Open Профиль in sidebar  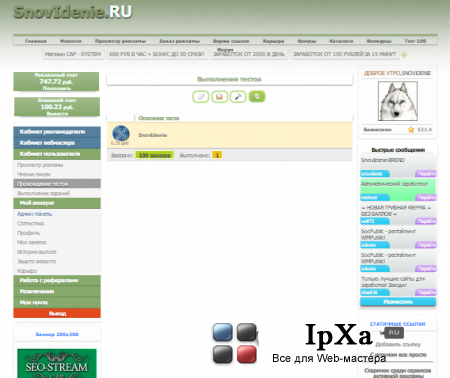click(x=28, y=233)
